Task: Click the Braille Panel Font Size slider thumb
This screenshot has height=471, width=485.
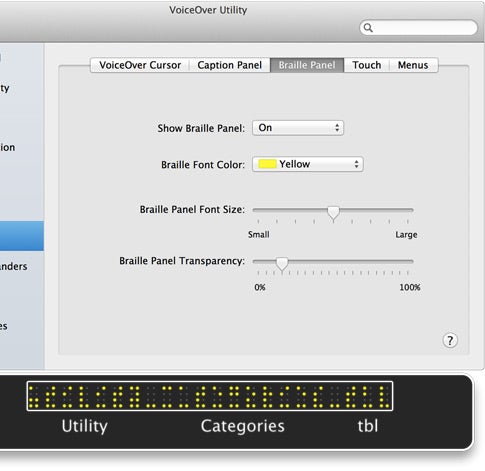Action: pos(333,213)
